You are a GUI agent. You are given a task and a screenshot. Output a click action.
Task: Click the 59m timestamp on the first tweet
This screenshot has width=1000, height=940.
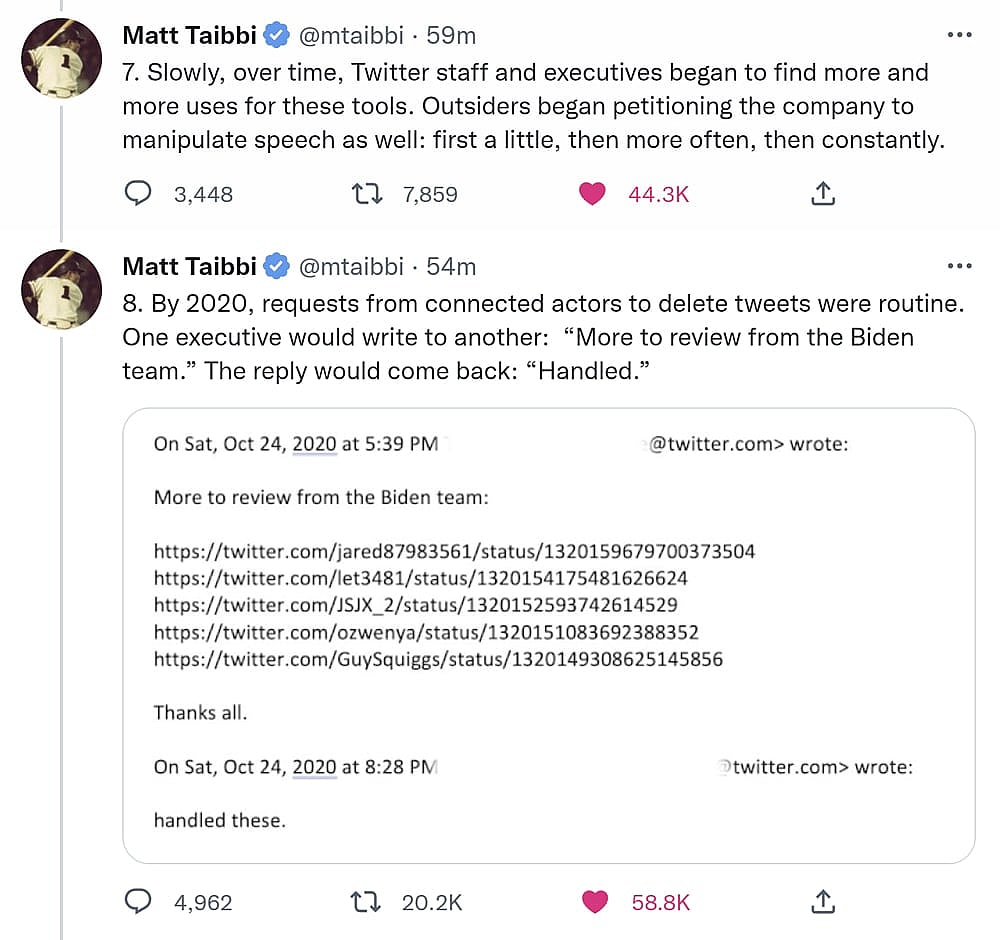pos(450,34)
